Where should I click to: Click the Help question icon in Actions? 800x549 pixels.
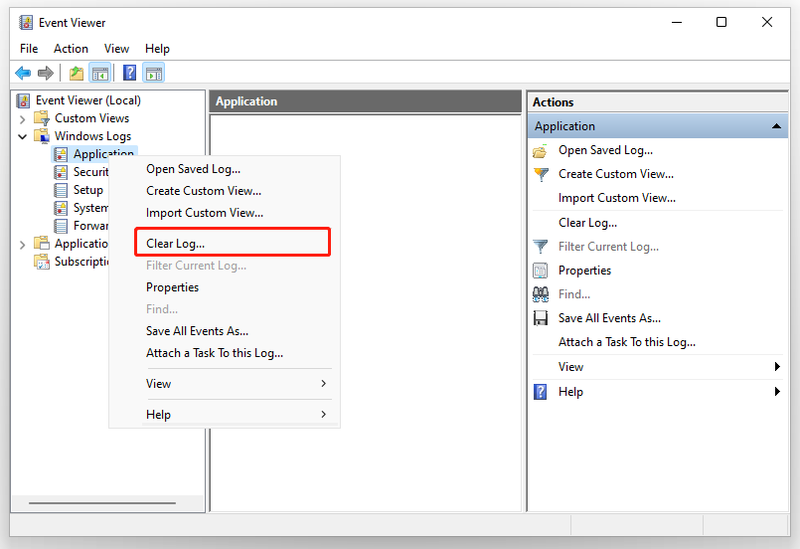(x=540, y=392)
